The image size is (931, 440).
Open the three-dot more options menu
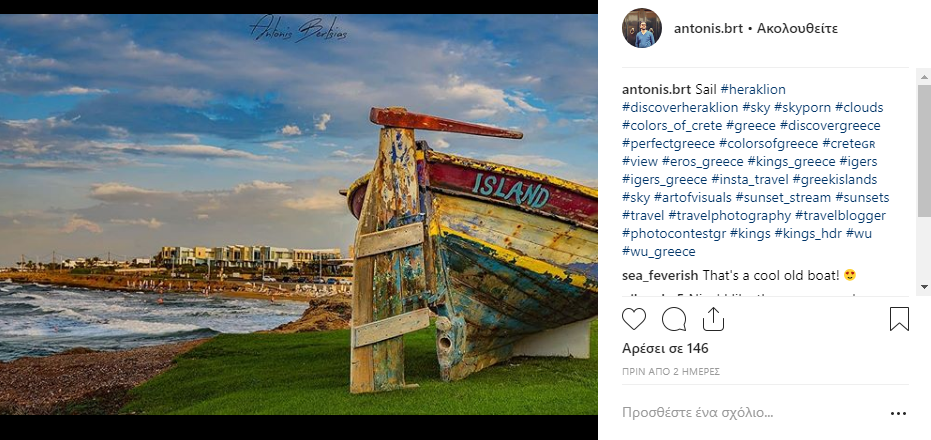click(x=898, y=413)
